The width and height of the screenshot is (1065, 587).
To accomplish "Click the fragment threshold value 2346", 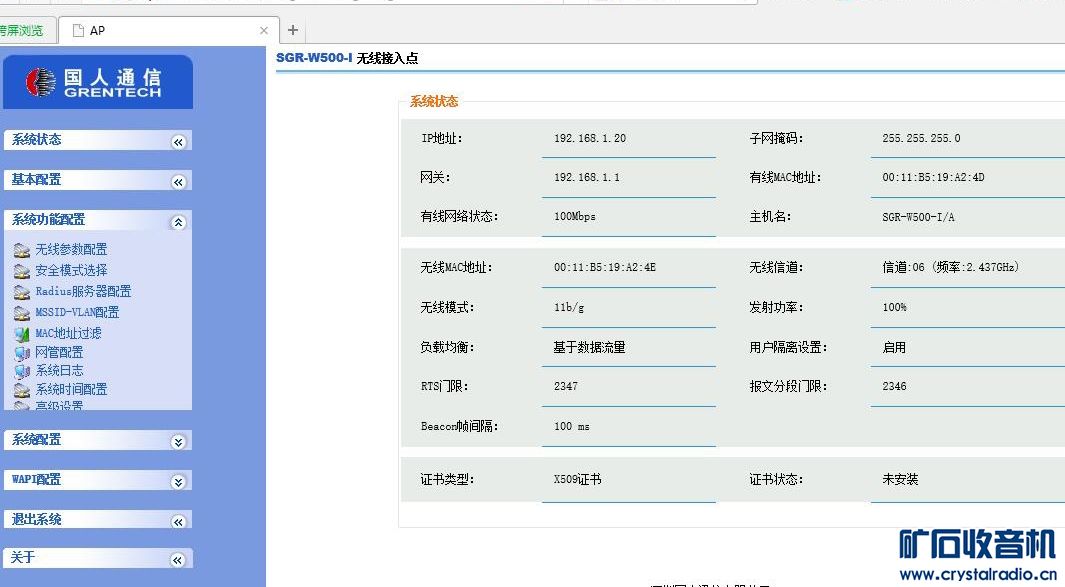I will pos(894,387).
